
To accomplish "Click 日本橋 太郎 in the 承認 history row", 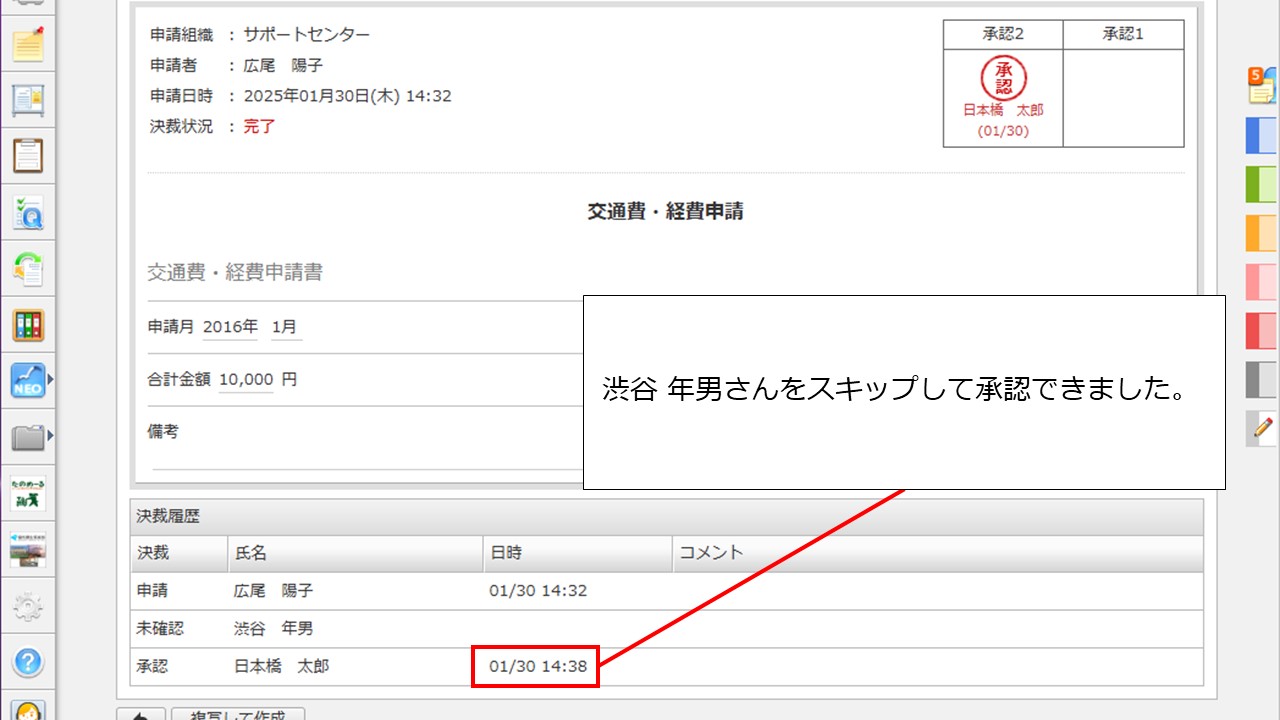I will pyautogui.click(x=281, y=666).
